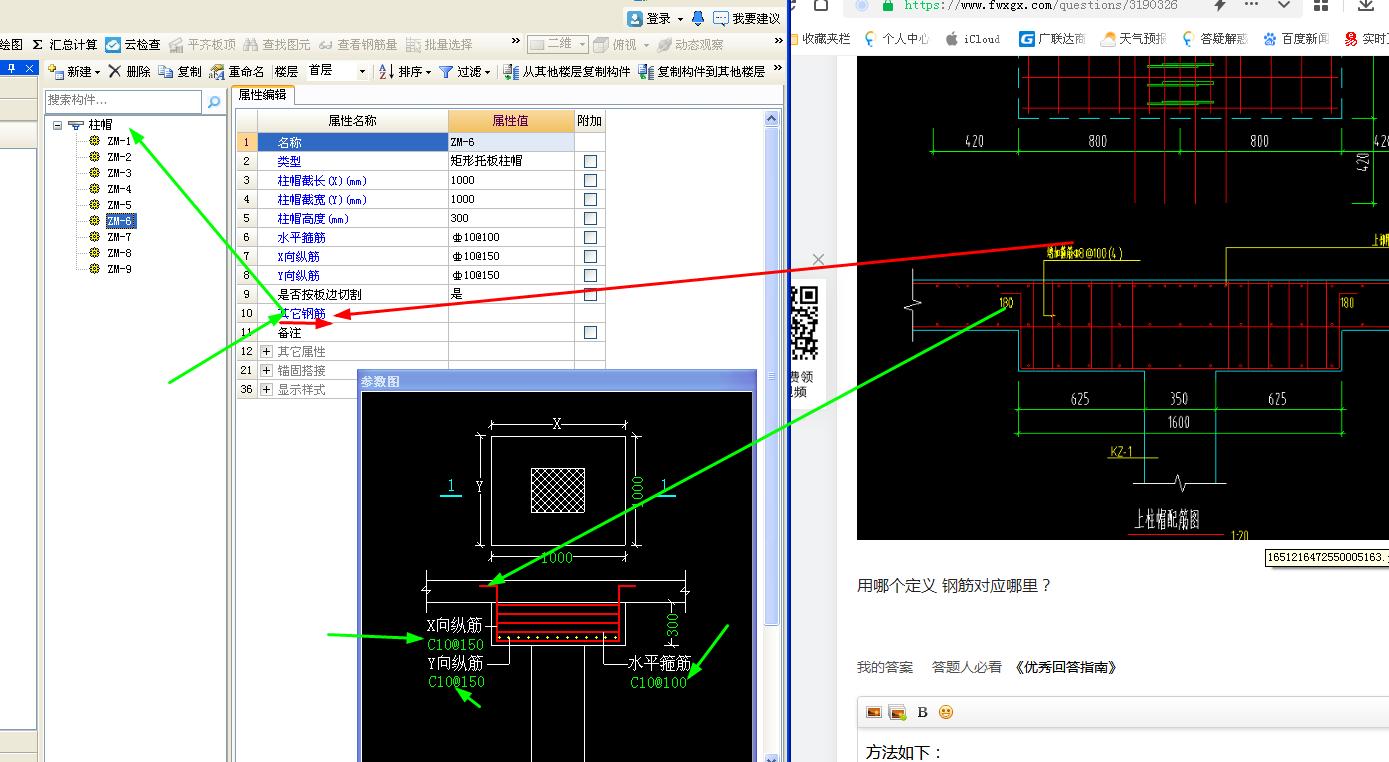
Task: Open the 二维 view mode dropdown
Action: point(557,45)
